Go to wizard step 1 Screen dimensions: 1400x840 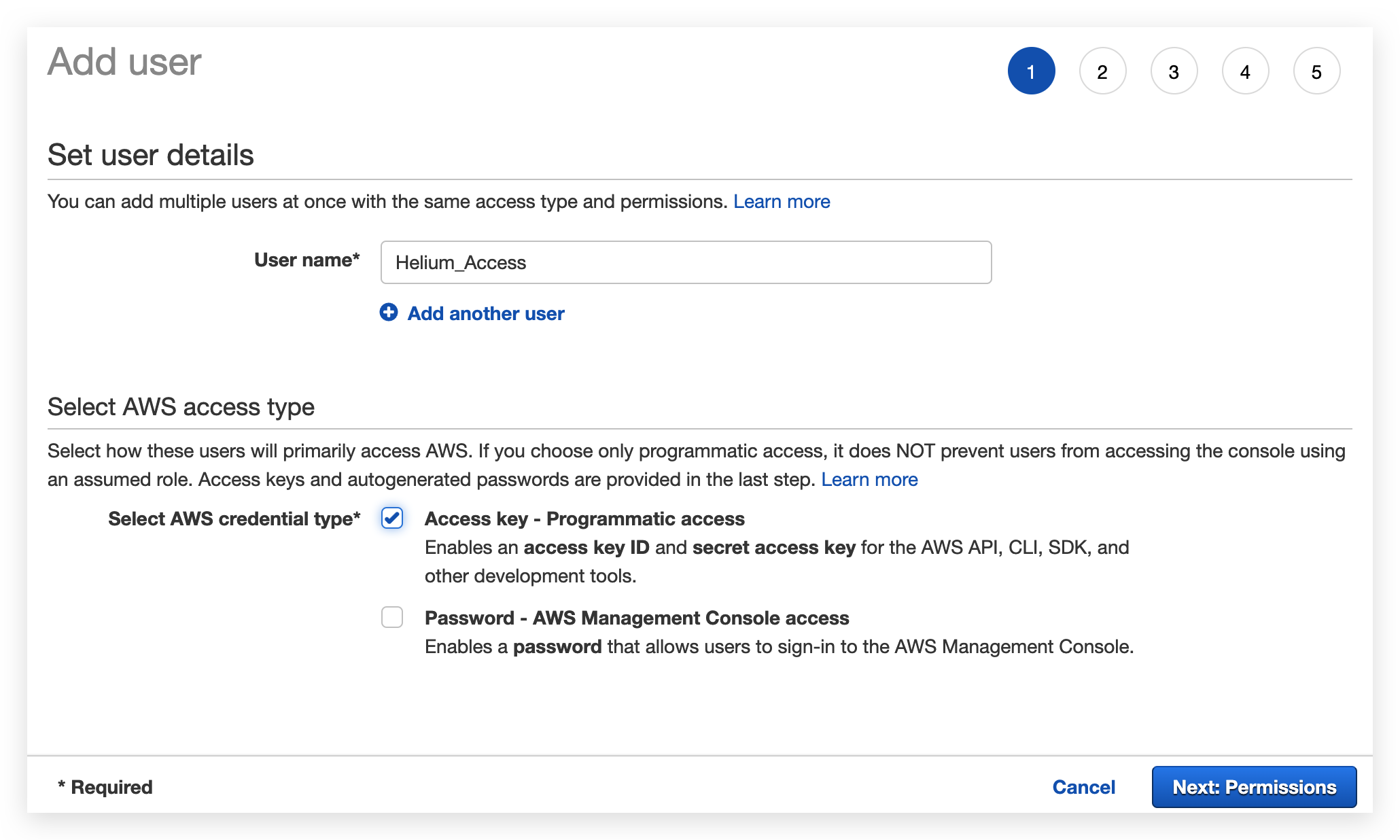tap(1031, 71)
